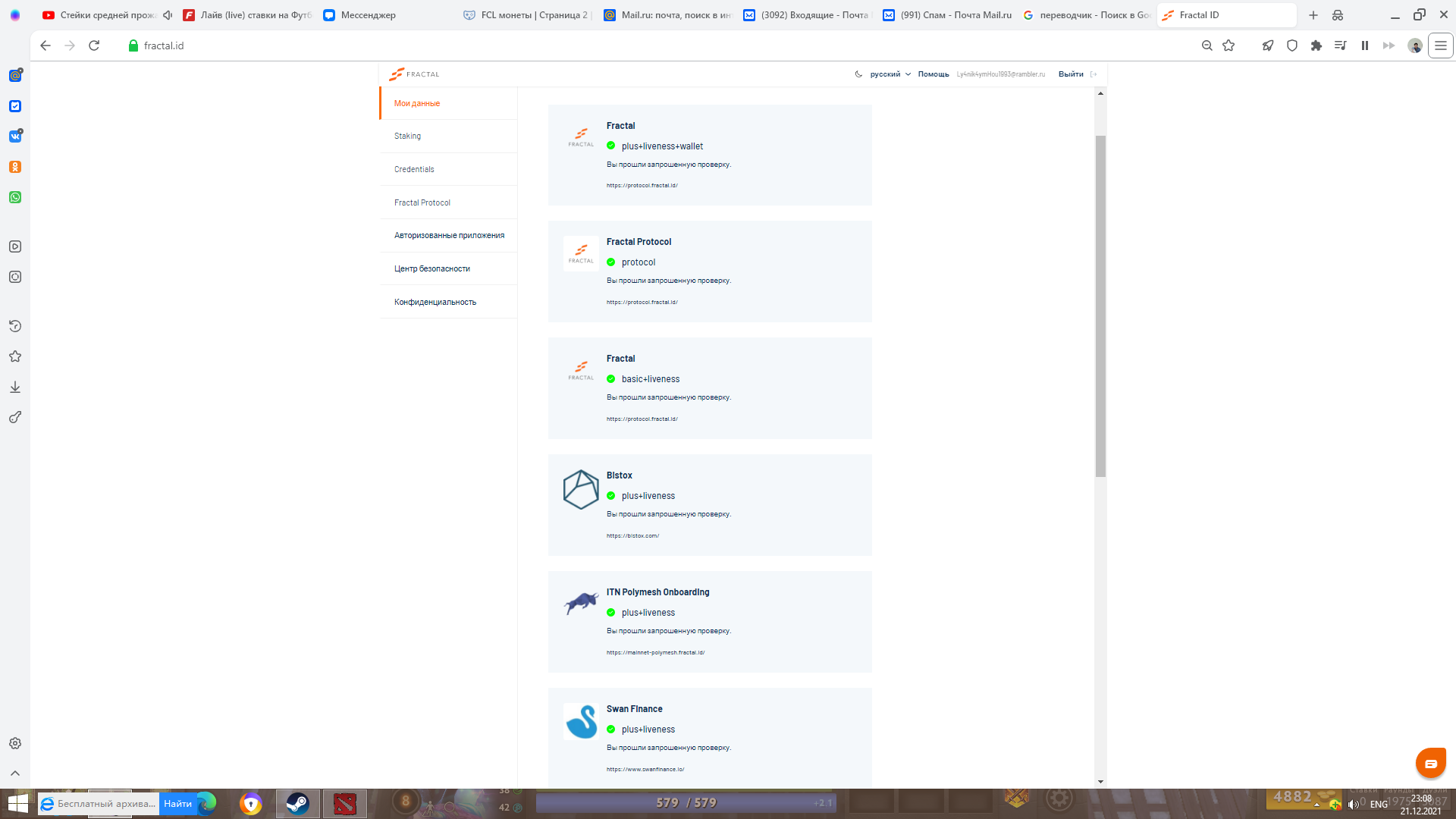Open the swanfinance.io link in the Swan Finance card
This screenshot has height=819, width=1456.
click(x=645, y=770)
